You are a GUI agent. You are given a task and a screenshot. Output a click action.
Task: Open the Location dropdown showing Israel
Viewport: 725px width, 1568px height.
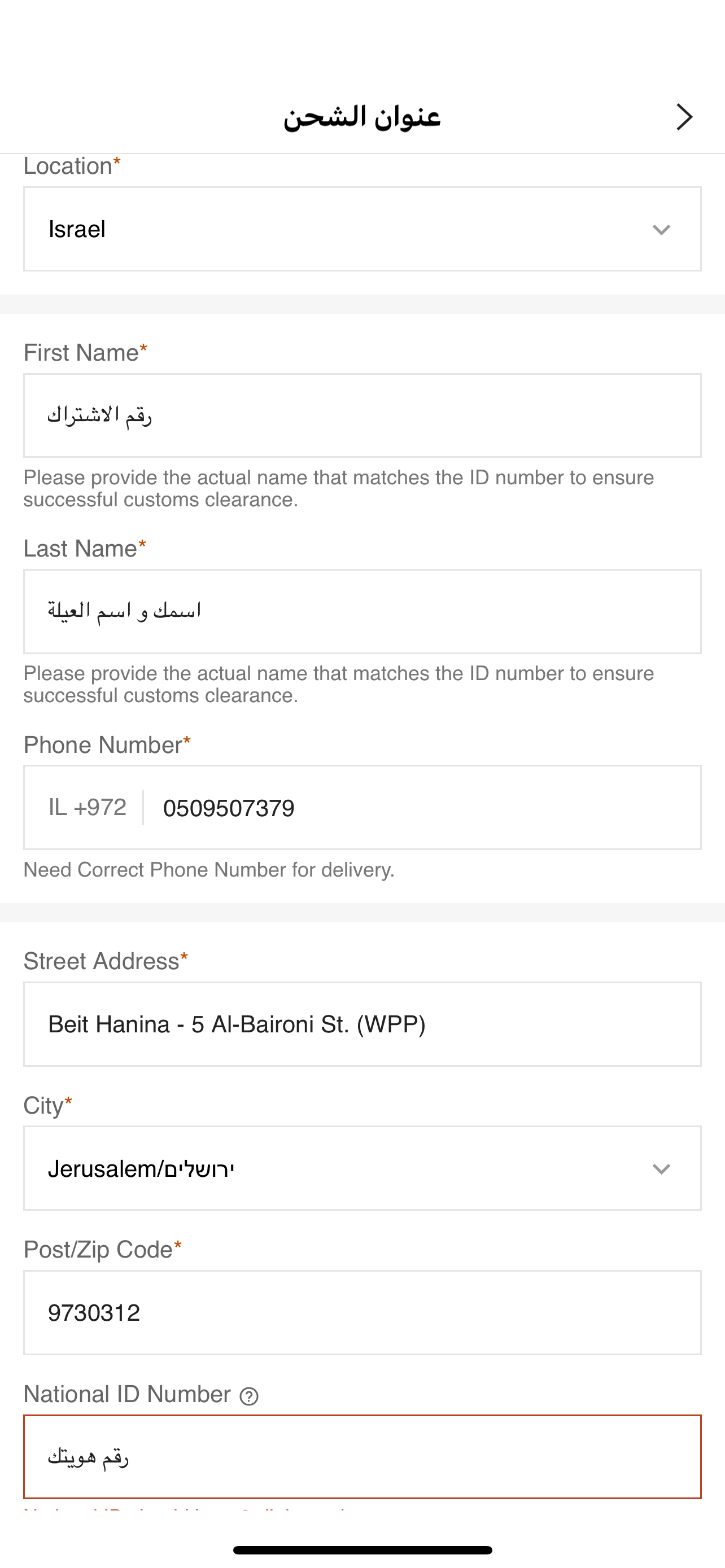click(x=361, y=229)
